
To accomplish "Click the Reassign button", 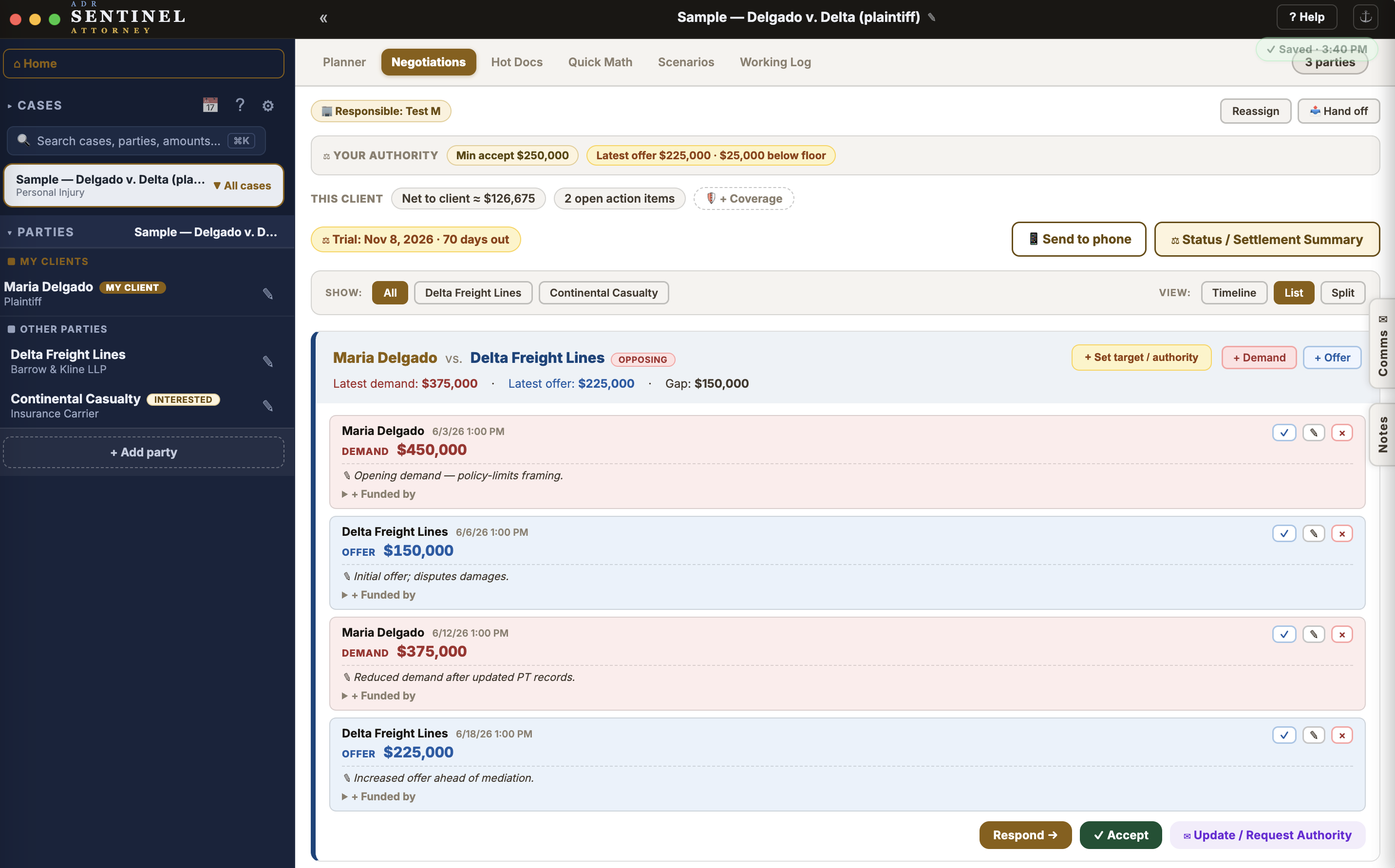I will pyautogui.click(x=1255, y=111).
